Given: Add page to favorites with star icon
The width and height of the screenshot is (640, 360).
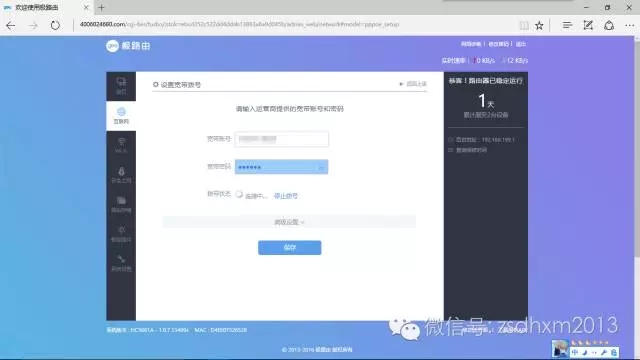Looking at the screenshot, I should pyautogui.click(x=539, y=25).
